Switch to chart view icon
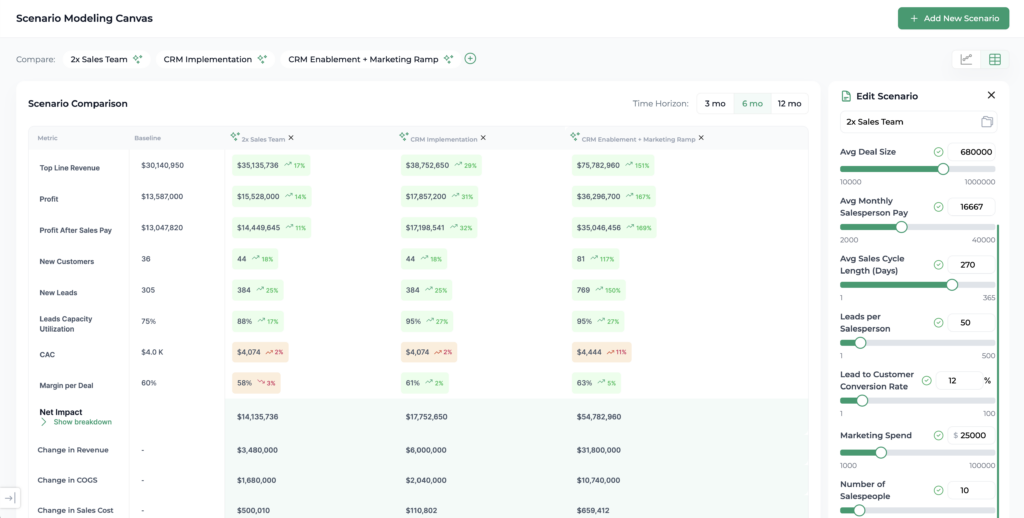Image resolution: width=1024 pixels, height=518 pixels. pyautogui.click(x=966, y=59)
